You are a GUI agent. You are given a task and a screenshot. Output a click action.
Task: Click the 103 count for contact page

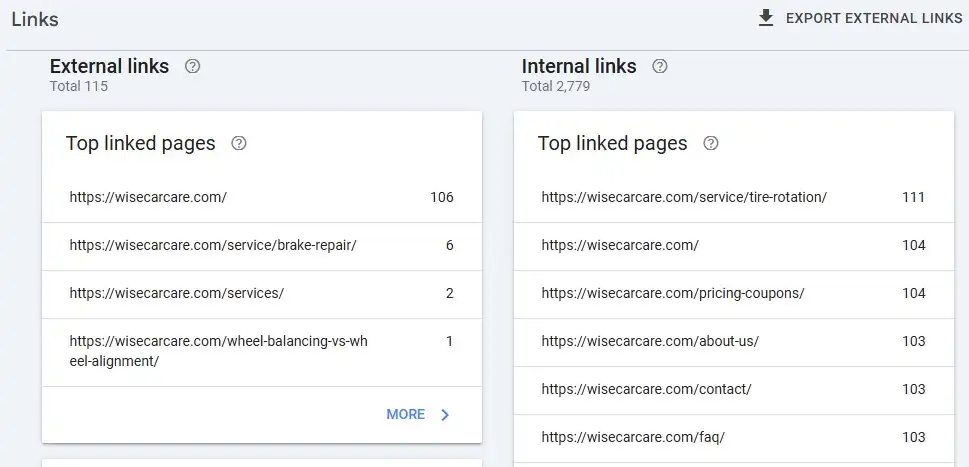[x=913, y=390]
